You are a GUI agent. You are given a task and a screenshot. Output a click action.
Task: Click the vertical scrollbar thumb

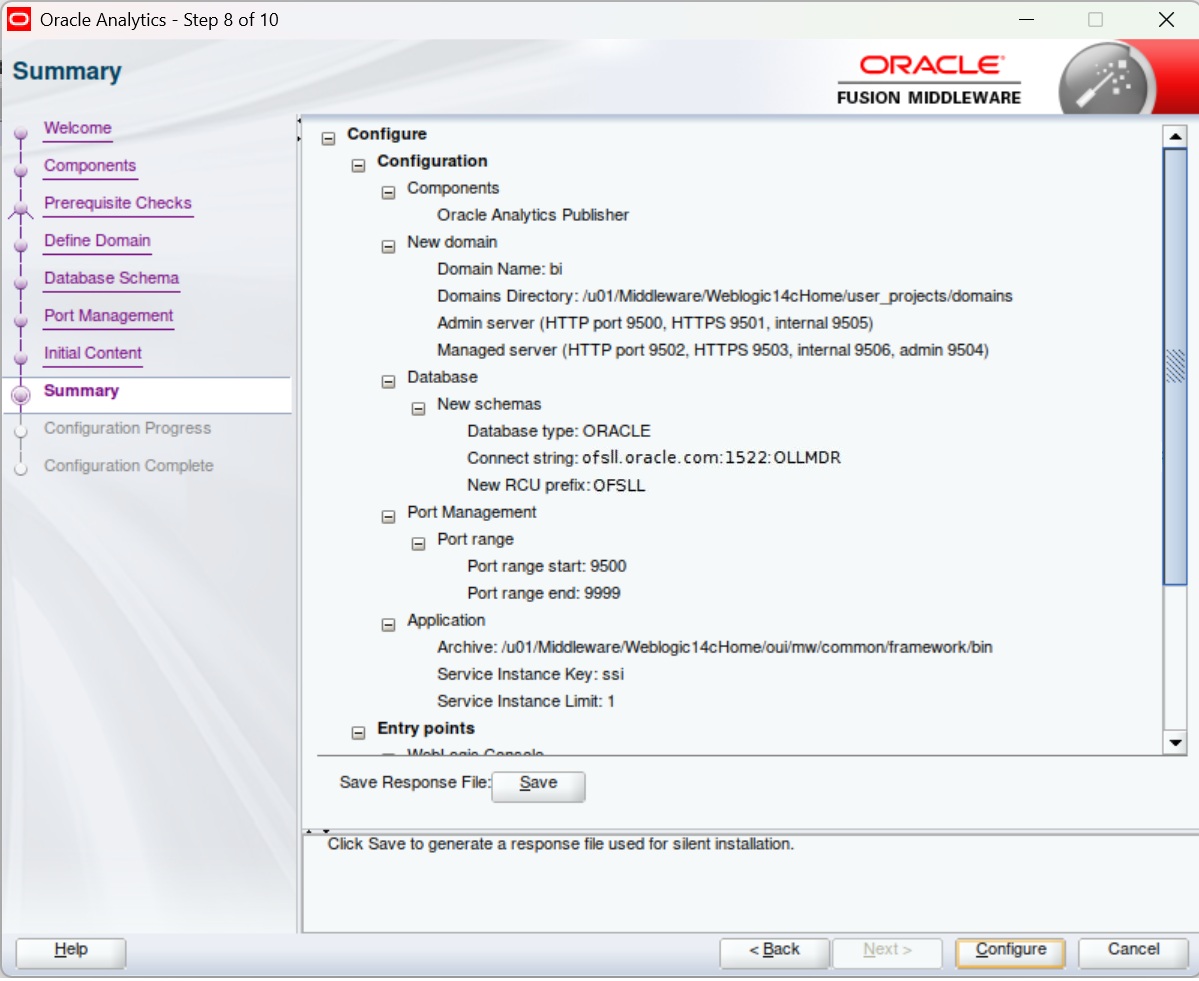coord(1175,367)
